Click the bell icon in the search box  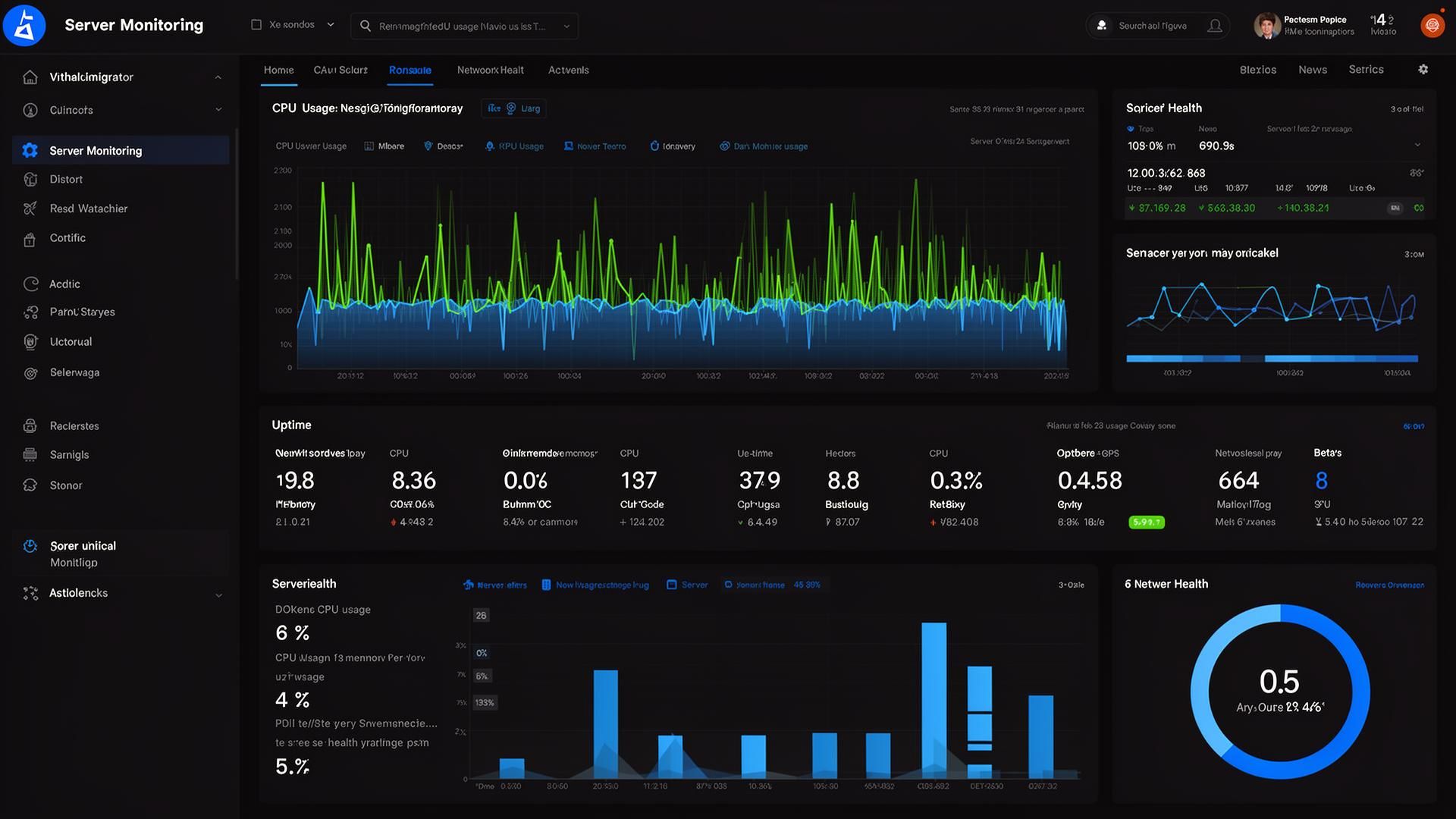click(1215, 26)
